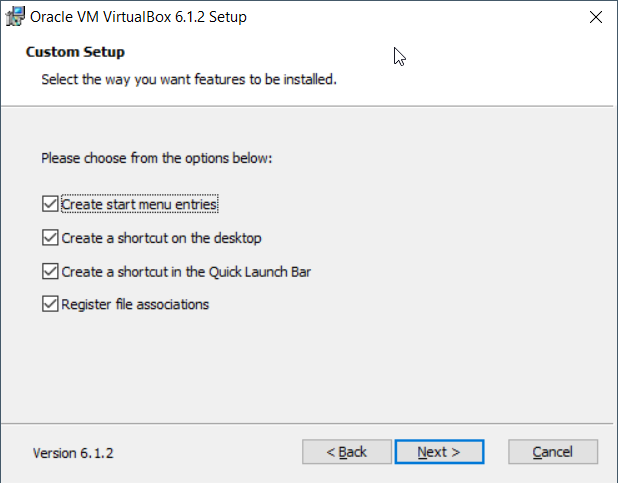Untick the Register file associations checkbox

pyautogui.click(x=50, y=304)
